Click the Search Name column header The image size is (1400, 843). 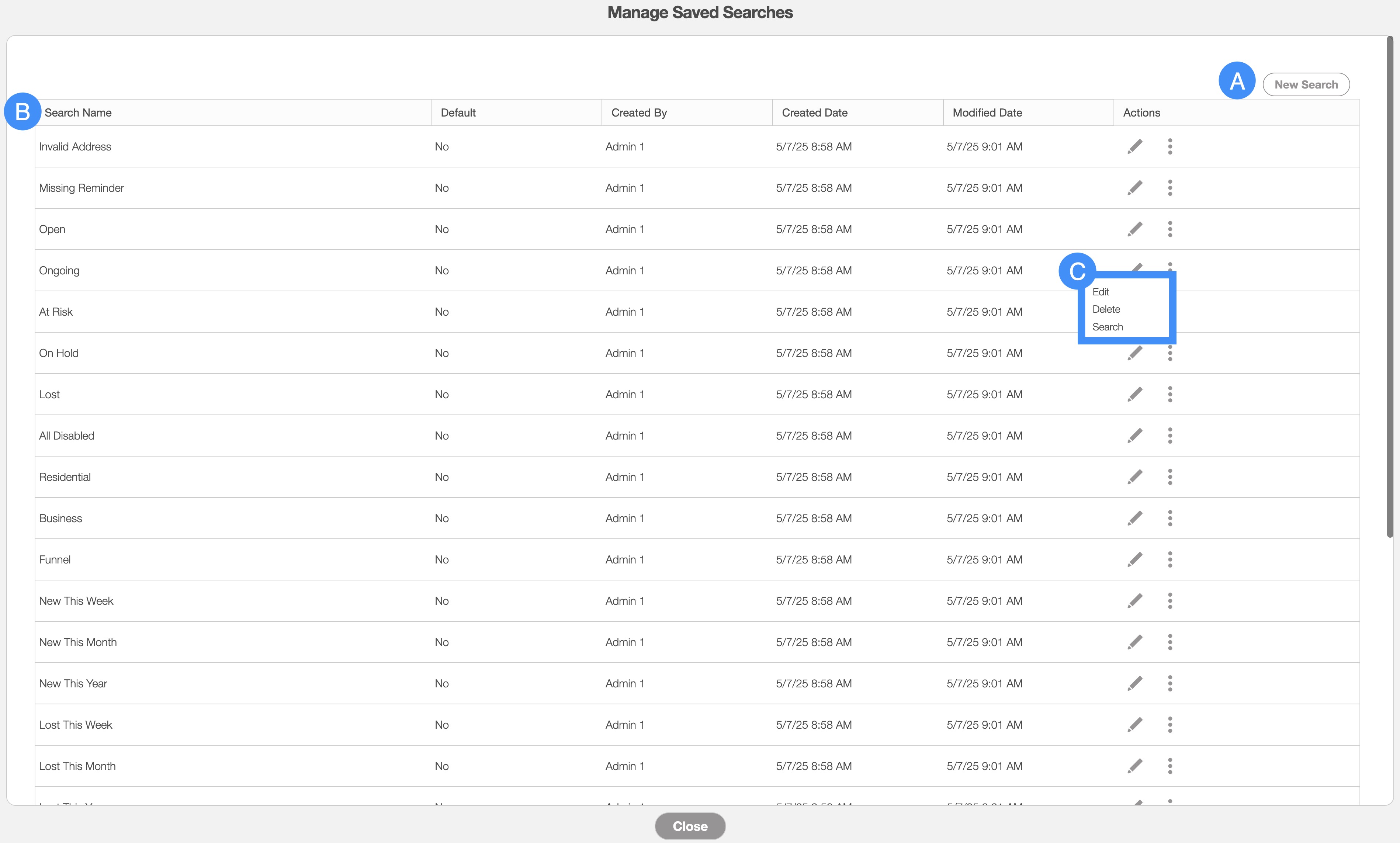[78, 113]
